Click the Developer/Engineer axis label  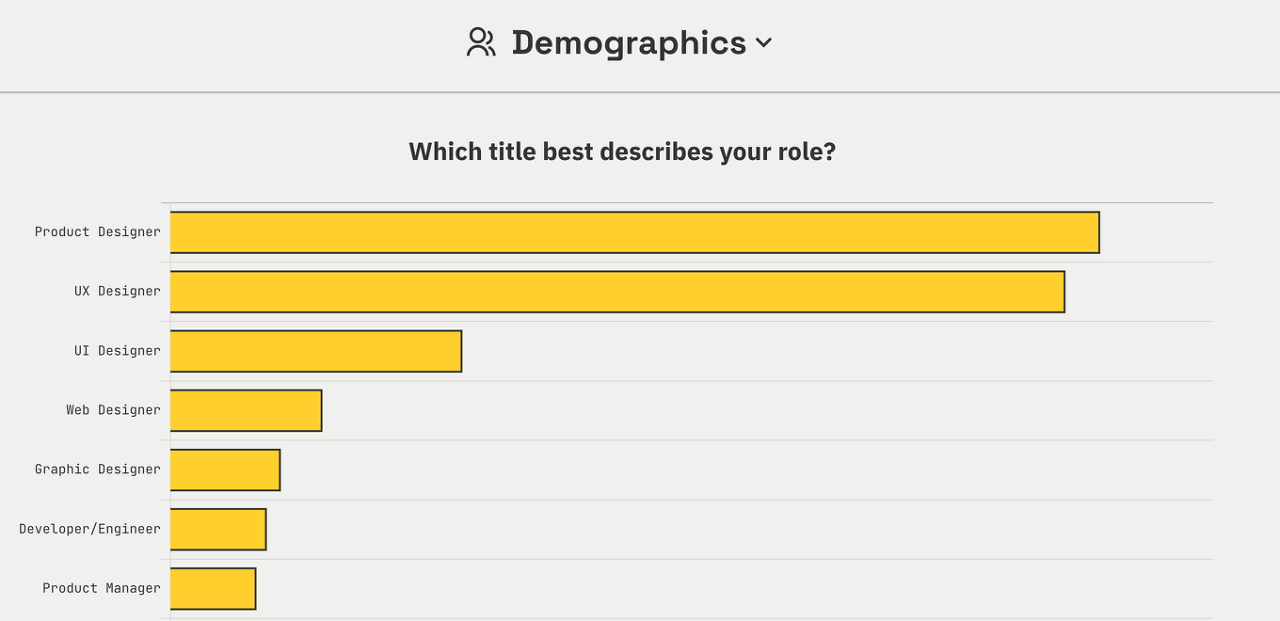[x=89, y=529]
